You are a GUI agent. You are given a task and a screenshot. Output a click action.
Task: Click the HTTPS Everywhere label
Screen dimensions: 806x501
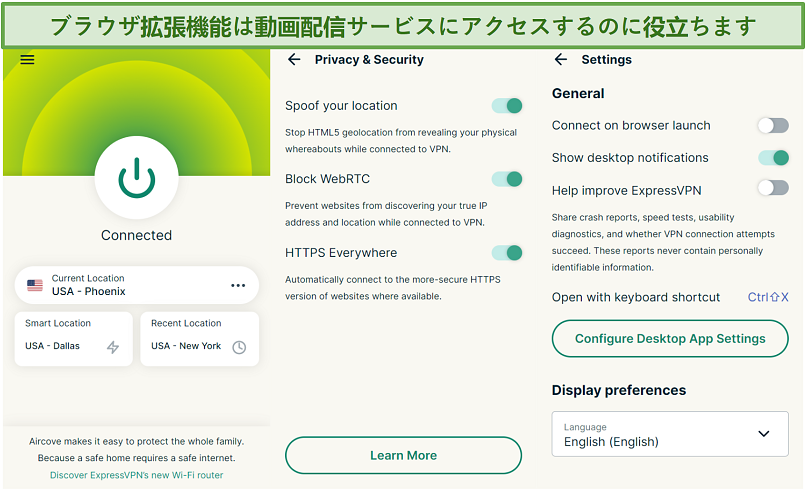coord(341,253)
